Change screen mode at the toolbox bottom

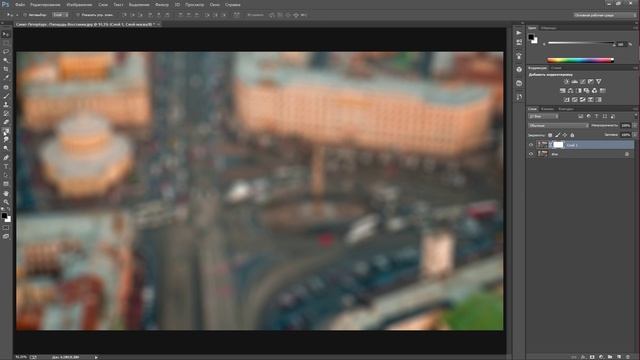6,236
